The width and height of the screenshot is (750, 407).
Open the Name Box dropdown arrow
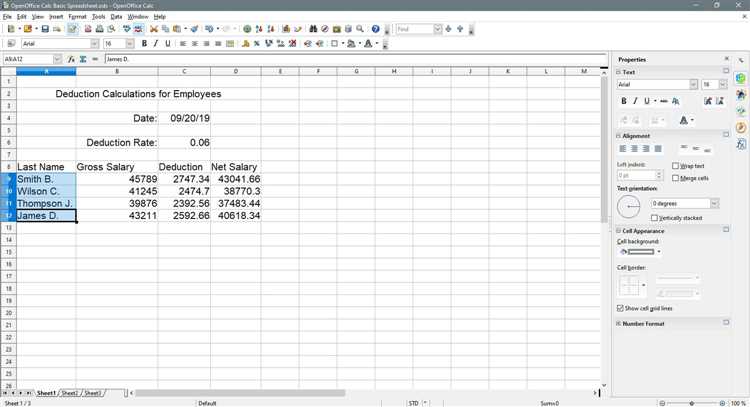point(57,59)
